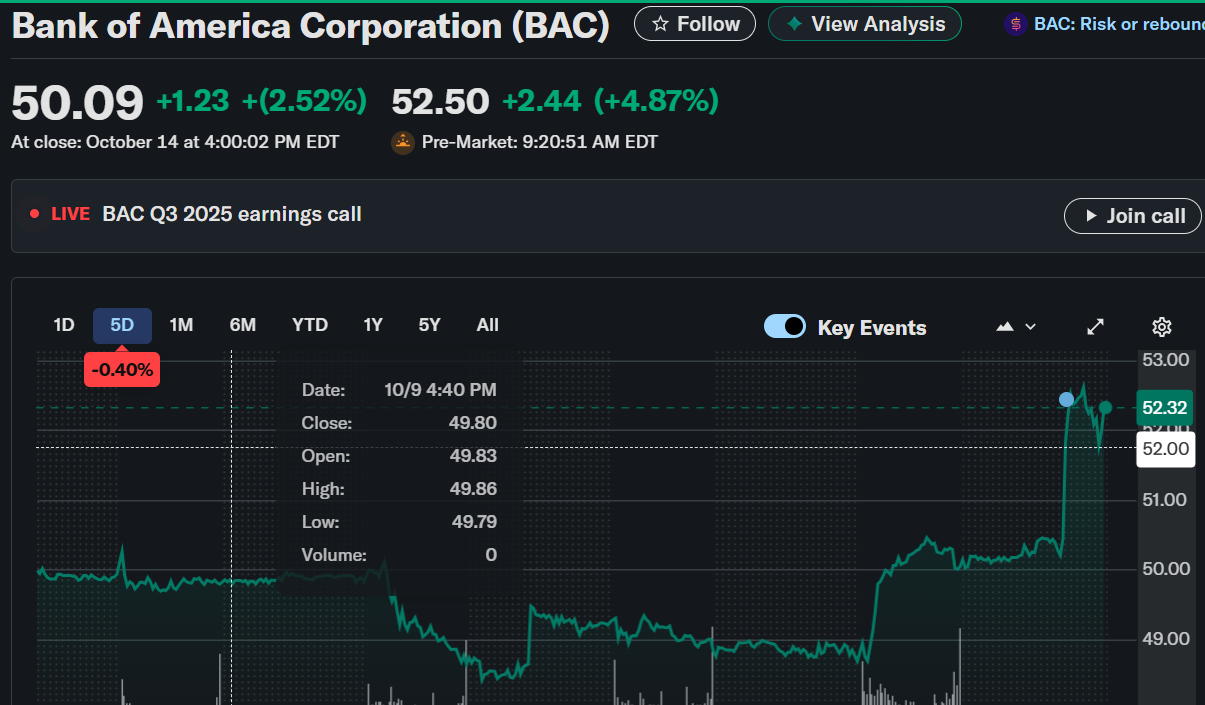Switch to the 1M chart range
Viewport: 1205px width, 705px height.
click(x=181, y=325)
